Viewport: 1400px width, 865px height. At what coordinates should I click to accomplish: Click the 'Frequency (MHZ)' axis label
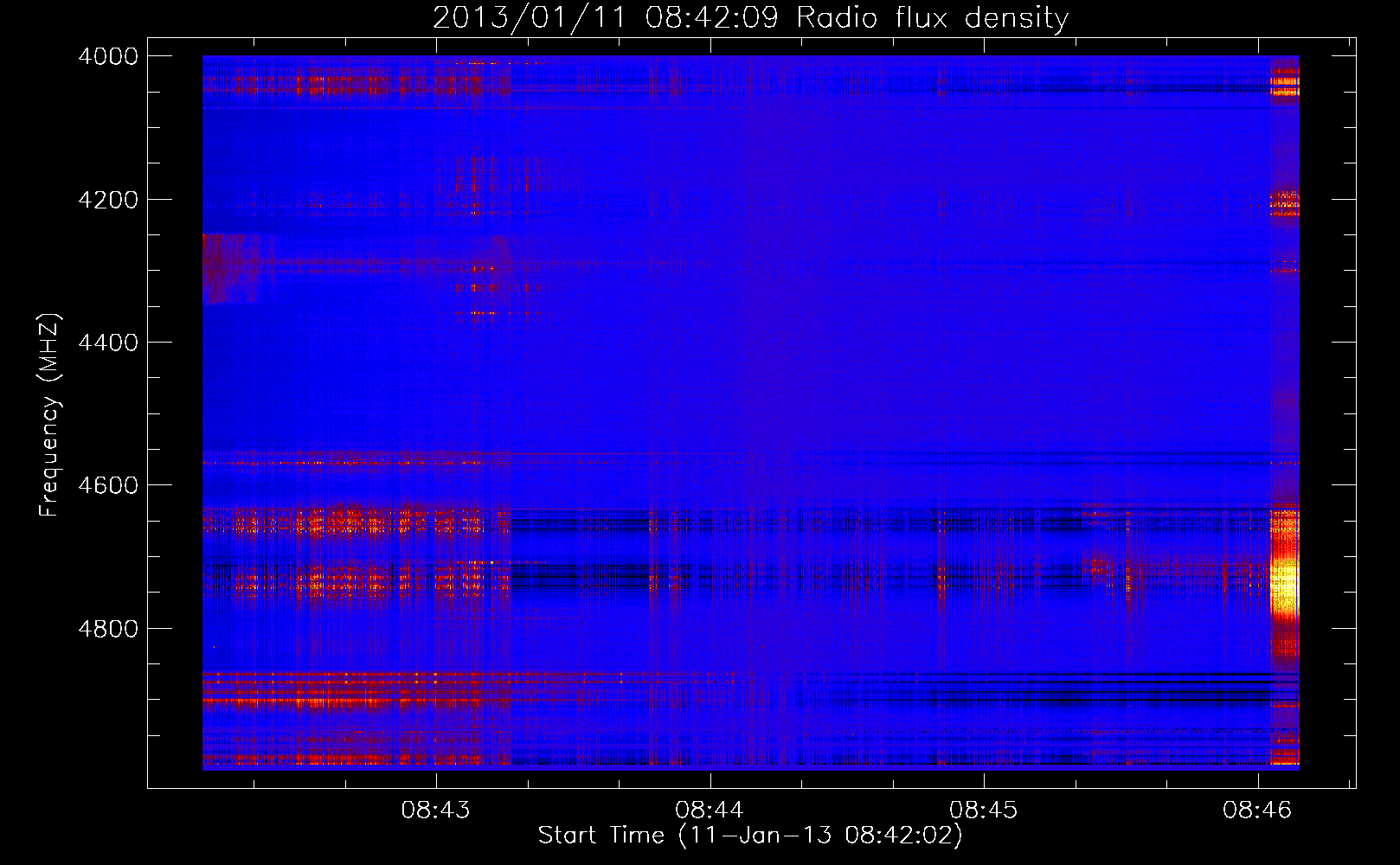coord(50,415)
